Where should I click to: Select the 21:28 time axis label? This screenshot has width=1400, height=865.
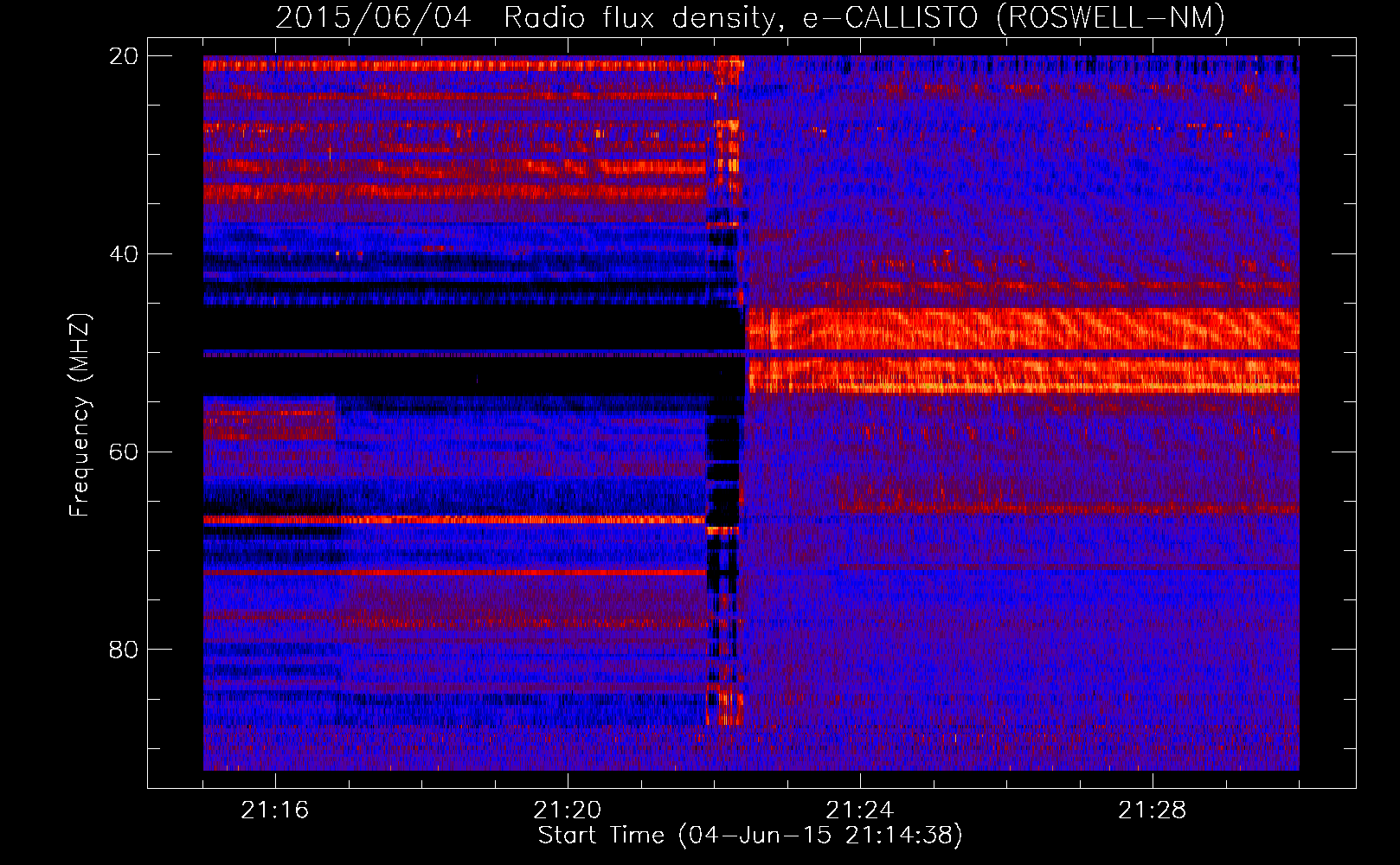[1152, 811]
